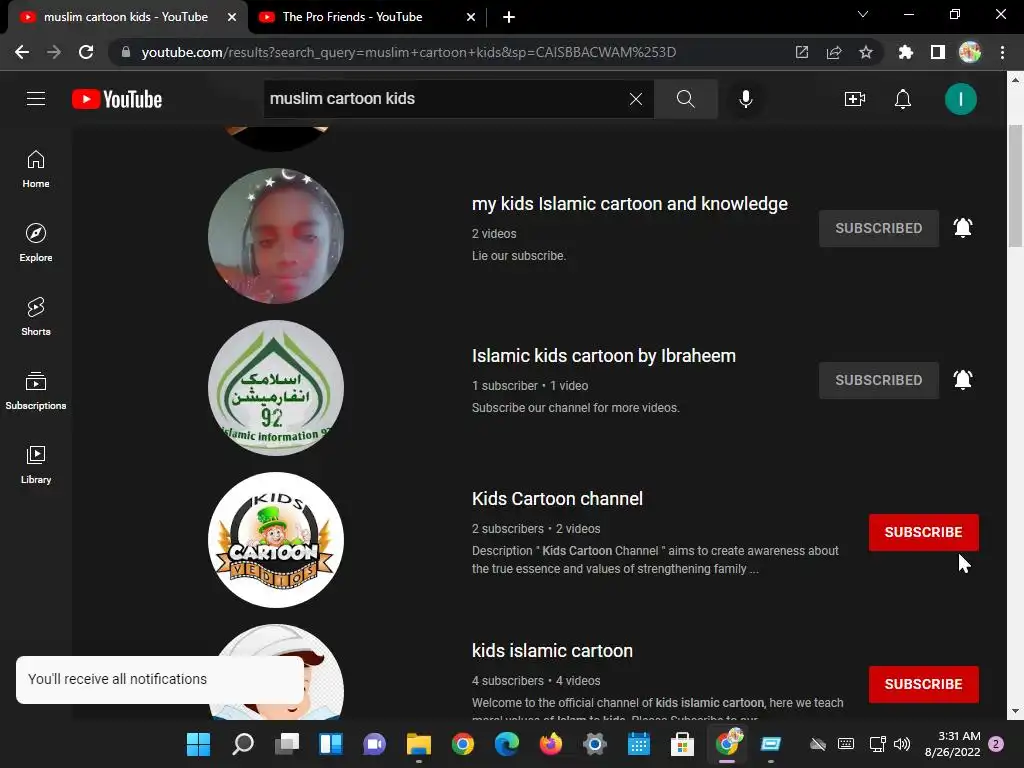Switch to The Pro Friends browser tab
The width and height of the screenshot is (1024, 768).
353,17
